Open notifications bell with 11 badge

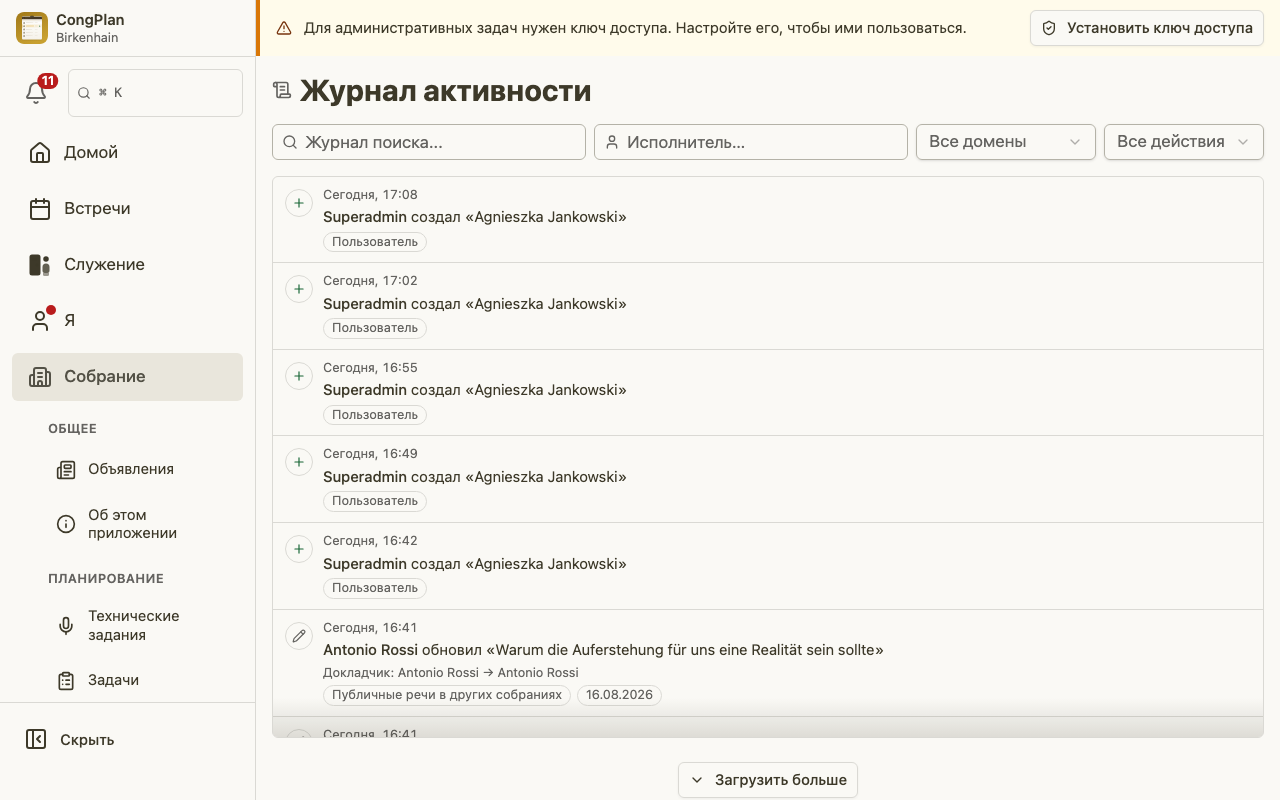click(x=37, y=92)
